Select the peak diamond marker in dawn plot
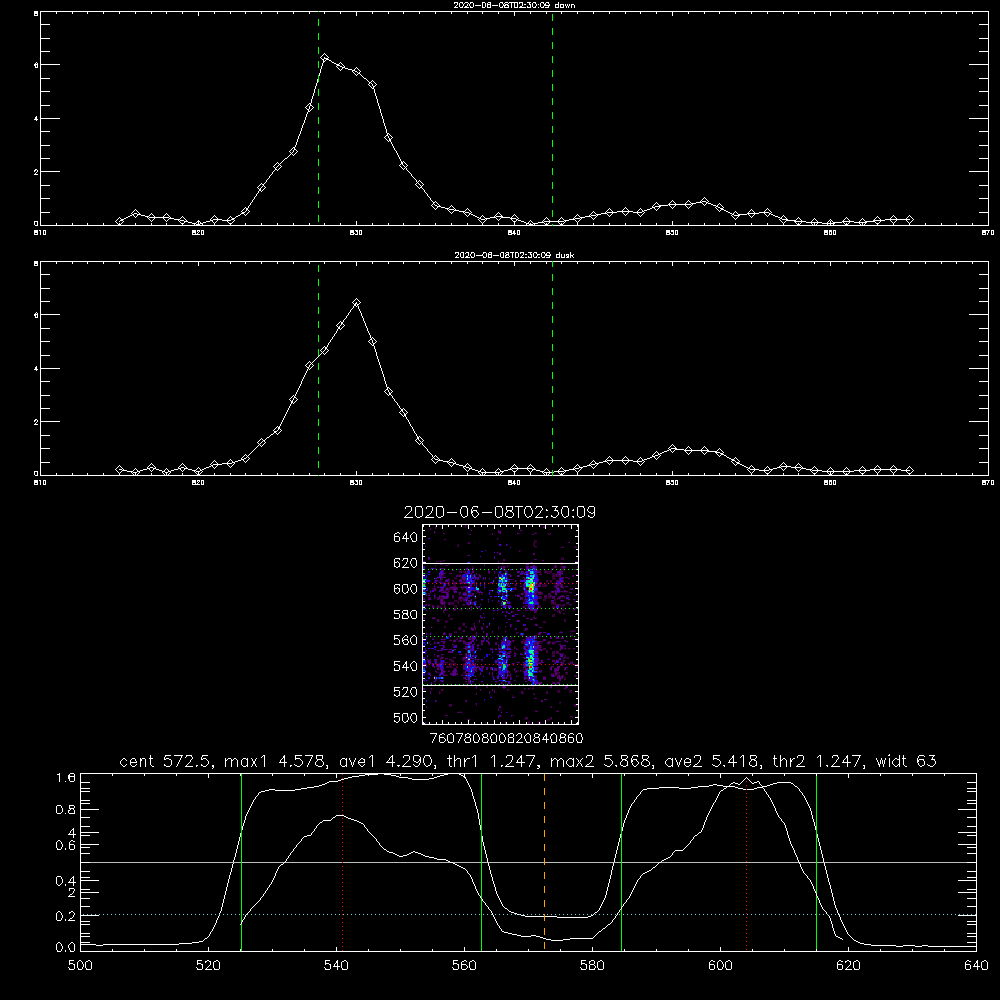 click(x=325, y=58)
